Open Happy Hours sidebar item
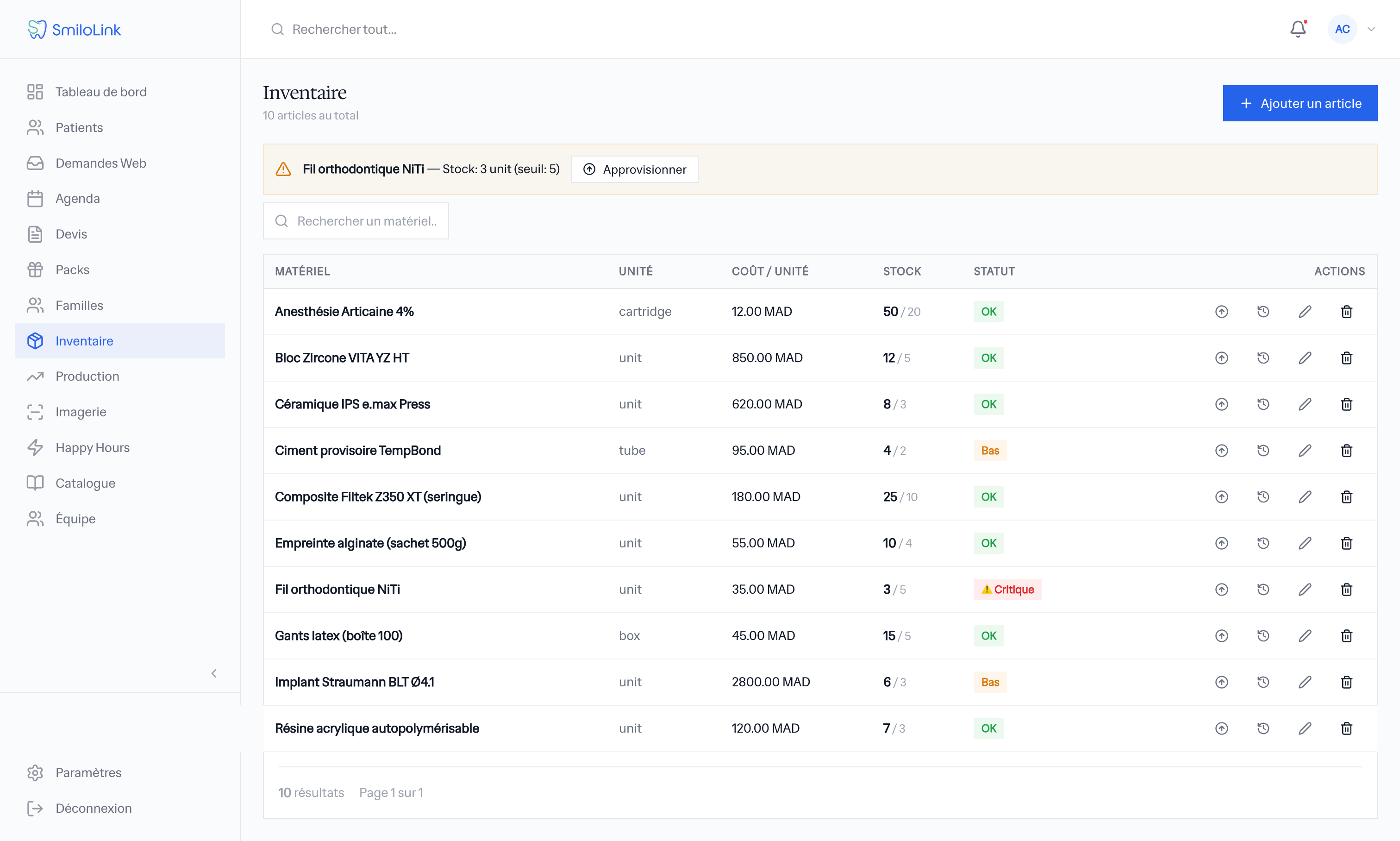 tap(92, 448)
